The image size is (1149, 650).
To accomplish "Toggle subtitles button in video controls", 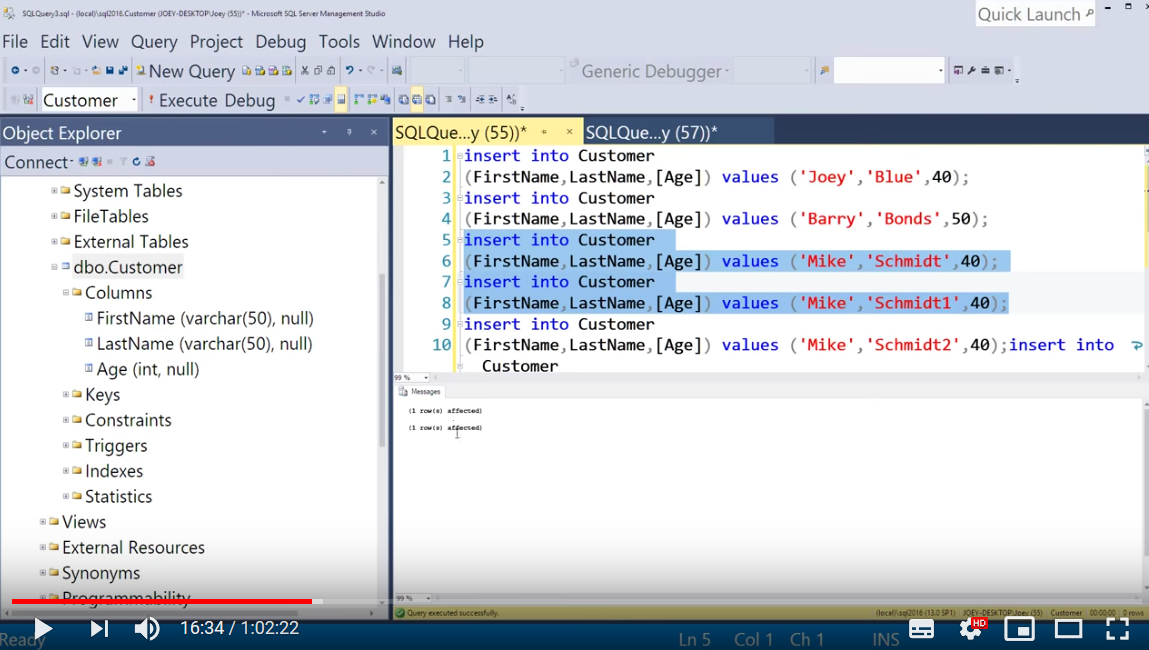I will pyautogui.click(x=921, y=629).
